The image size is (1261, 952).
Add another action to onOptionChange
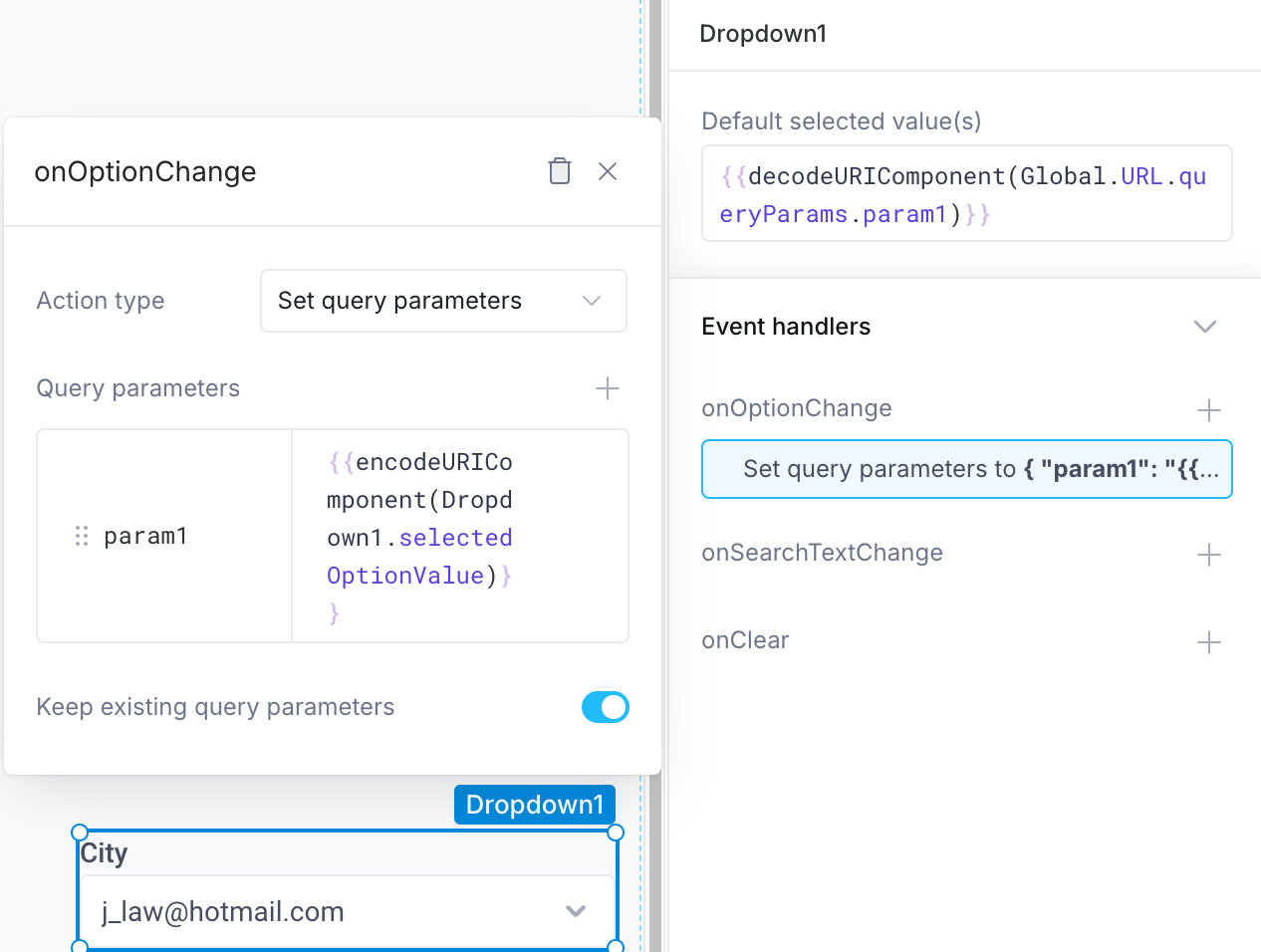click(1208, 410)
